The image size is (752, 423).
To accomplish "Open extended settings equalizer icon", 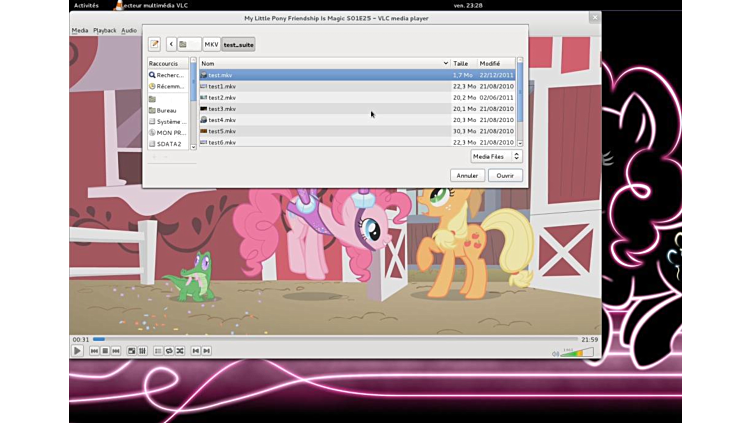I will pos(142,351).
